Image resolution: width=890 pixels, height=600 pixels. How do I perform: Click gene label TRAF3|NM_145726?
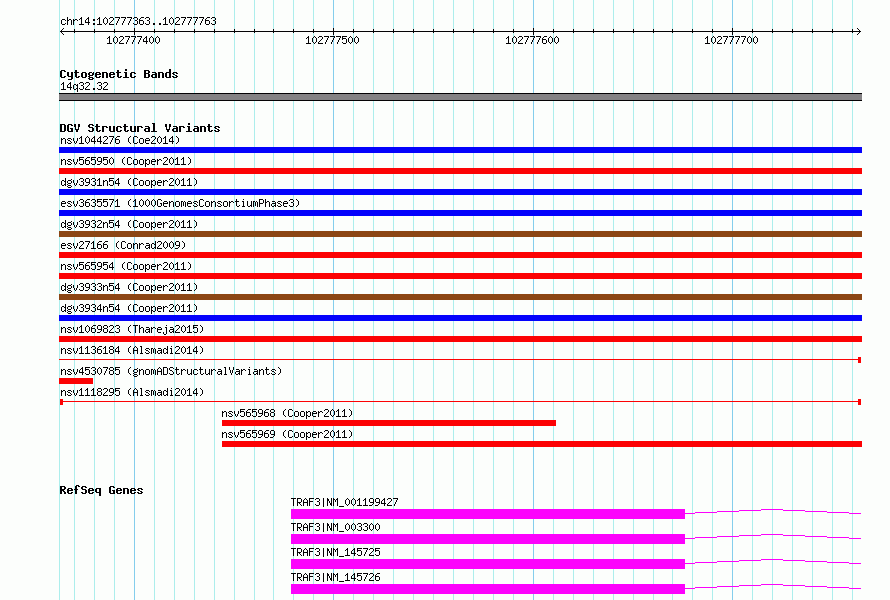pyautogui.click(x=335, y=577)
